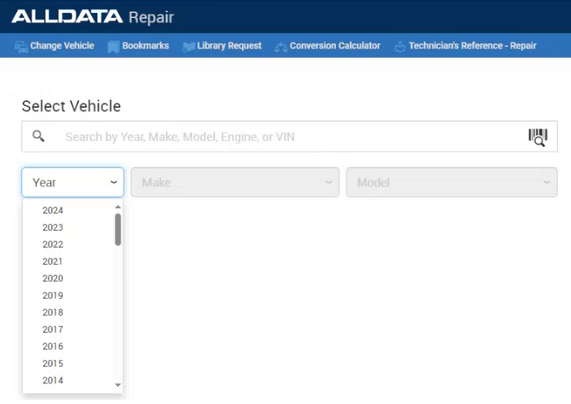571x404 pixels.
Task: Click the ALLDATA Repair logo
Action: pyautogui.click(x=93, y=17)
